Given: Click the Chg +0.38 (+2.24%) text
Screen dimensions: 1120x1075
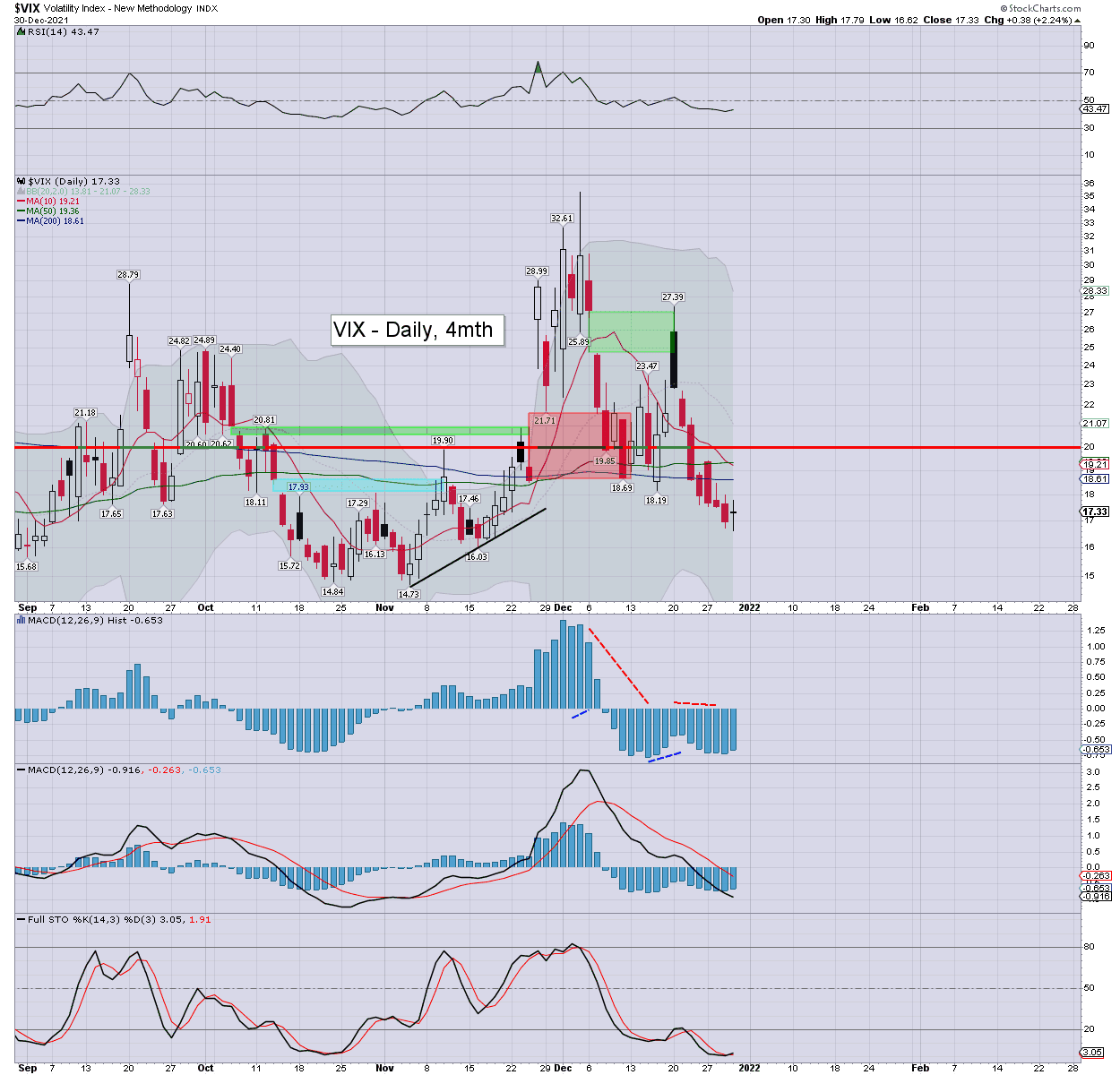Looking at the screenshot, I should 1028,20.
